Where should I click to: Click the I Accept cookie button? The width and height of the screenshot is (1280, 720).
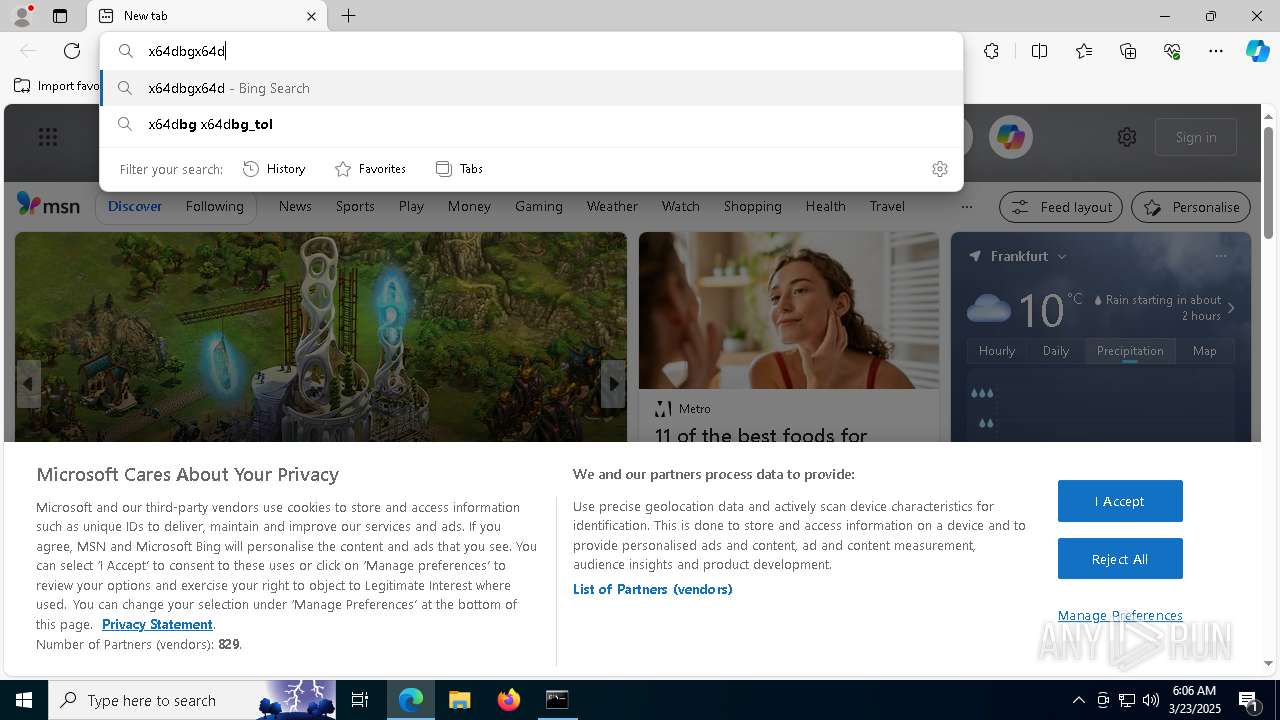[x=1120, y=501]
